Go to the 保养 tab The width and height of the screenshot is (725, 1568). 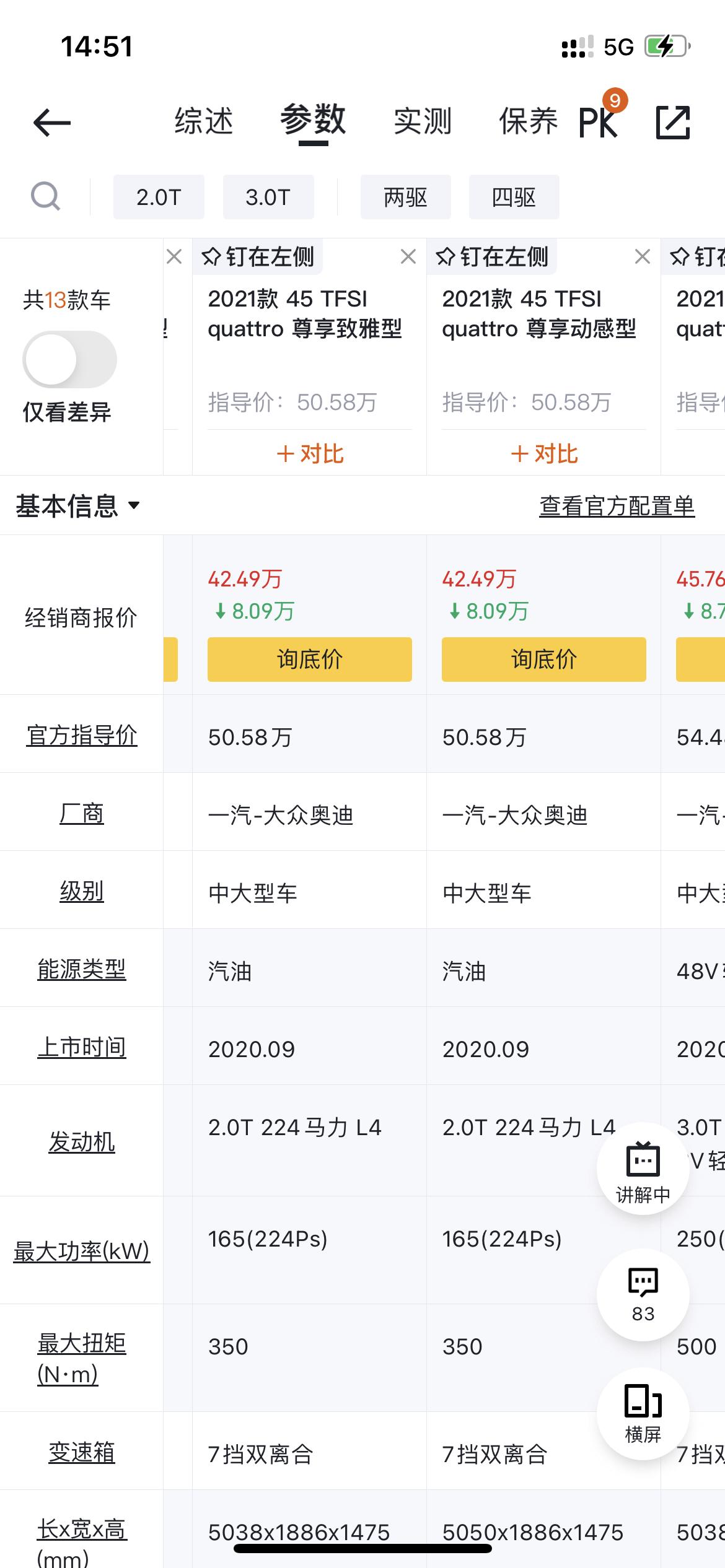click(x=529, y=121)
